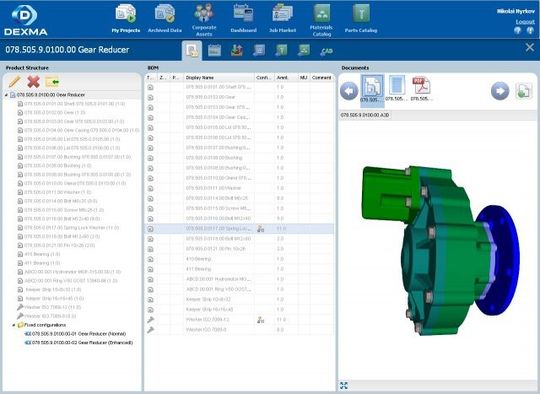Click the 078.505.9.0100.00.A3D file label
This screenshot has height=394, width=540.
(x=365, y=115)
